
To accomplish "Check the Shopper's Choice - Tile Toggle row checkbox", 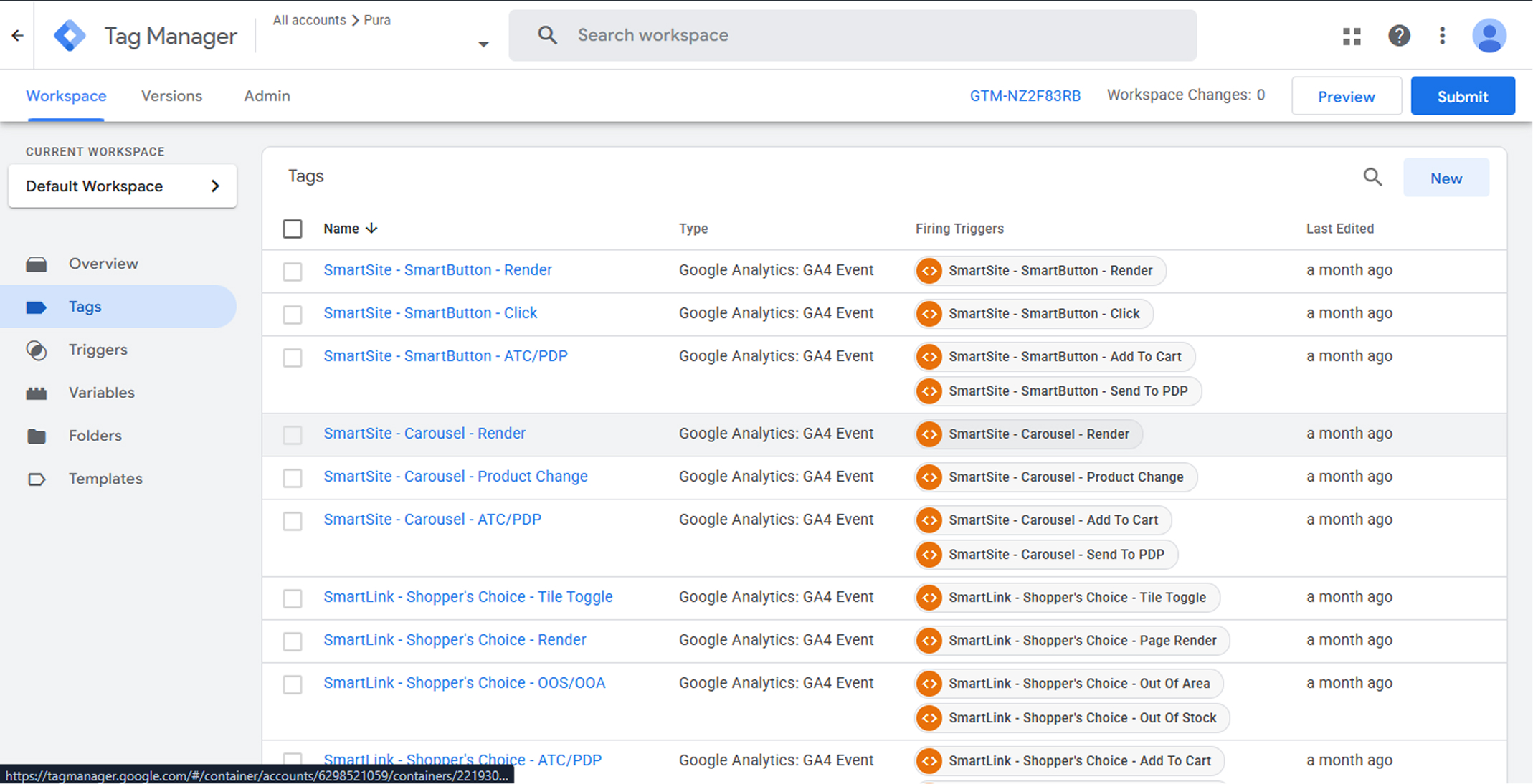I will (x=293, y=598).
